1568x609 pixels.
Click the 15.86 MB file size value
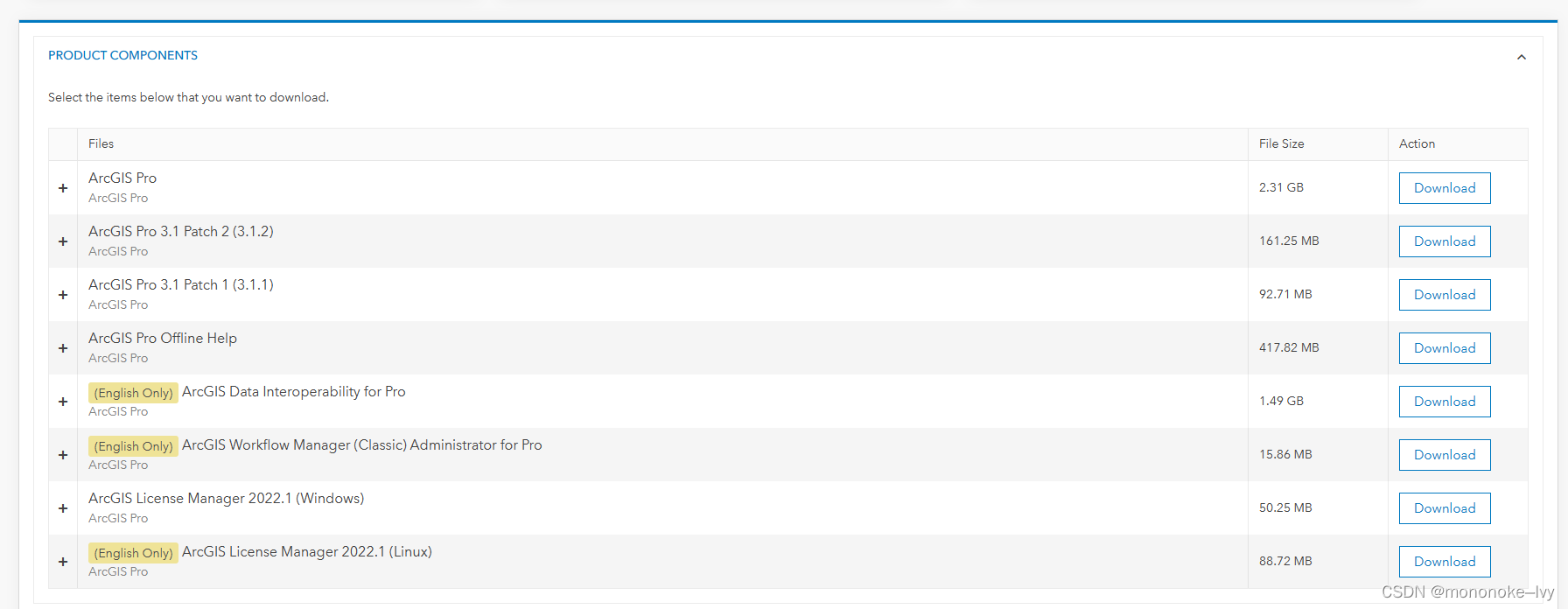1285,454
